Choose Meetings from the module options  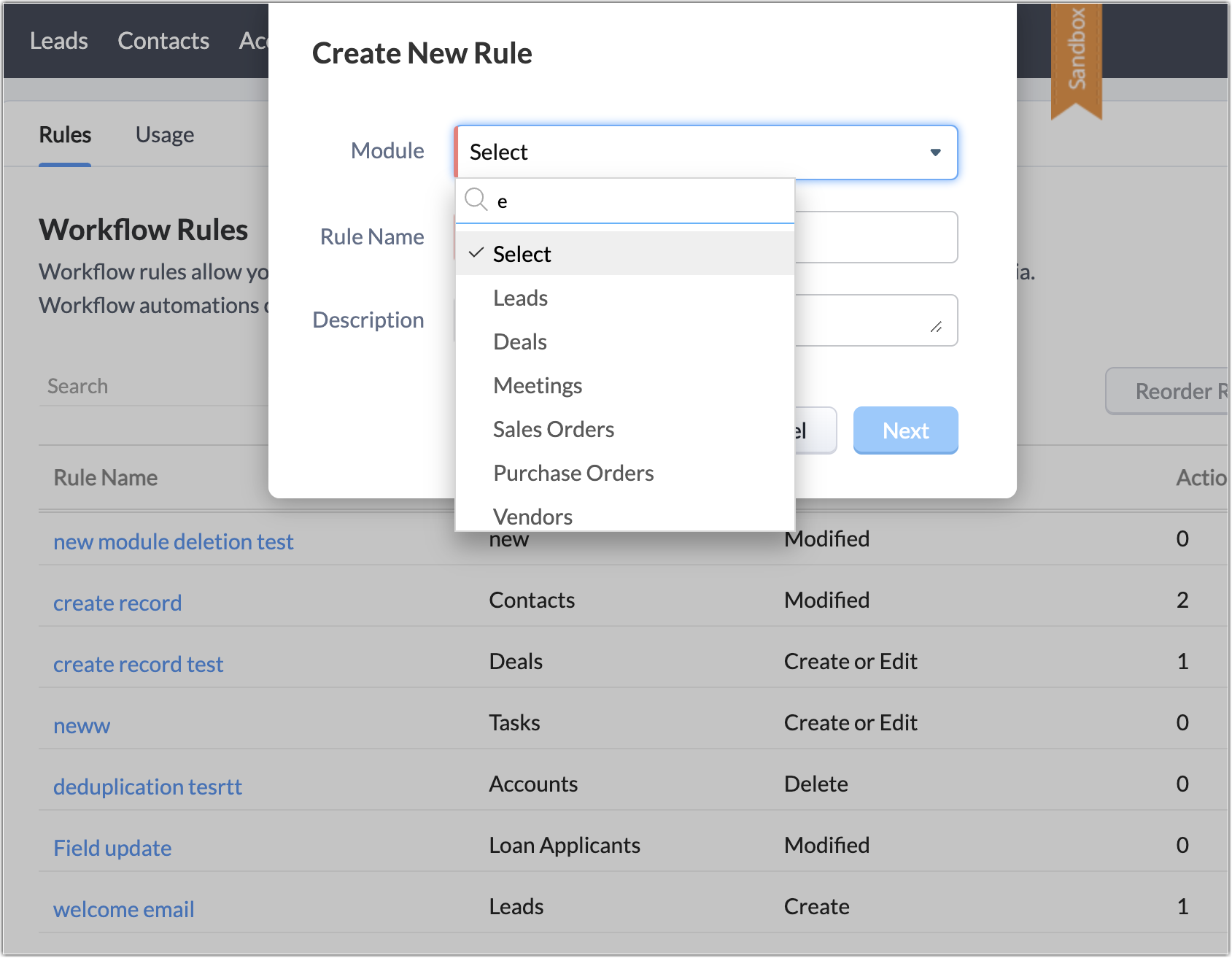[x=538, y=385]
